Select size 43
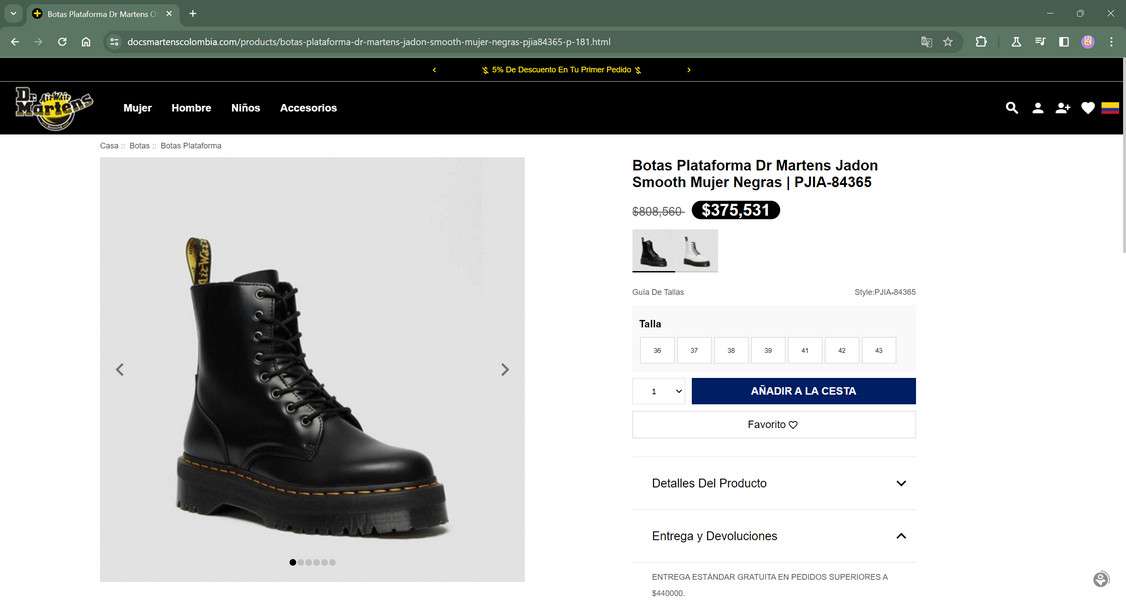The width and height of the screenshot is (1126, 602). (x=879, y=351)
